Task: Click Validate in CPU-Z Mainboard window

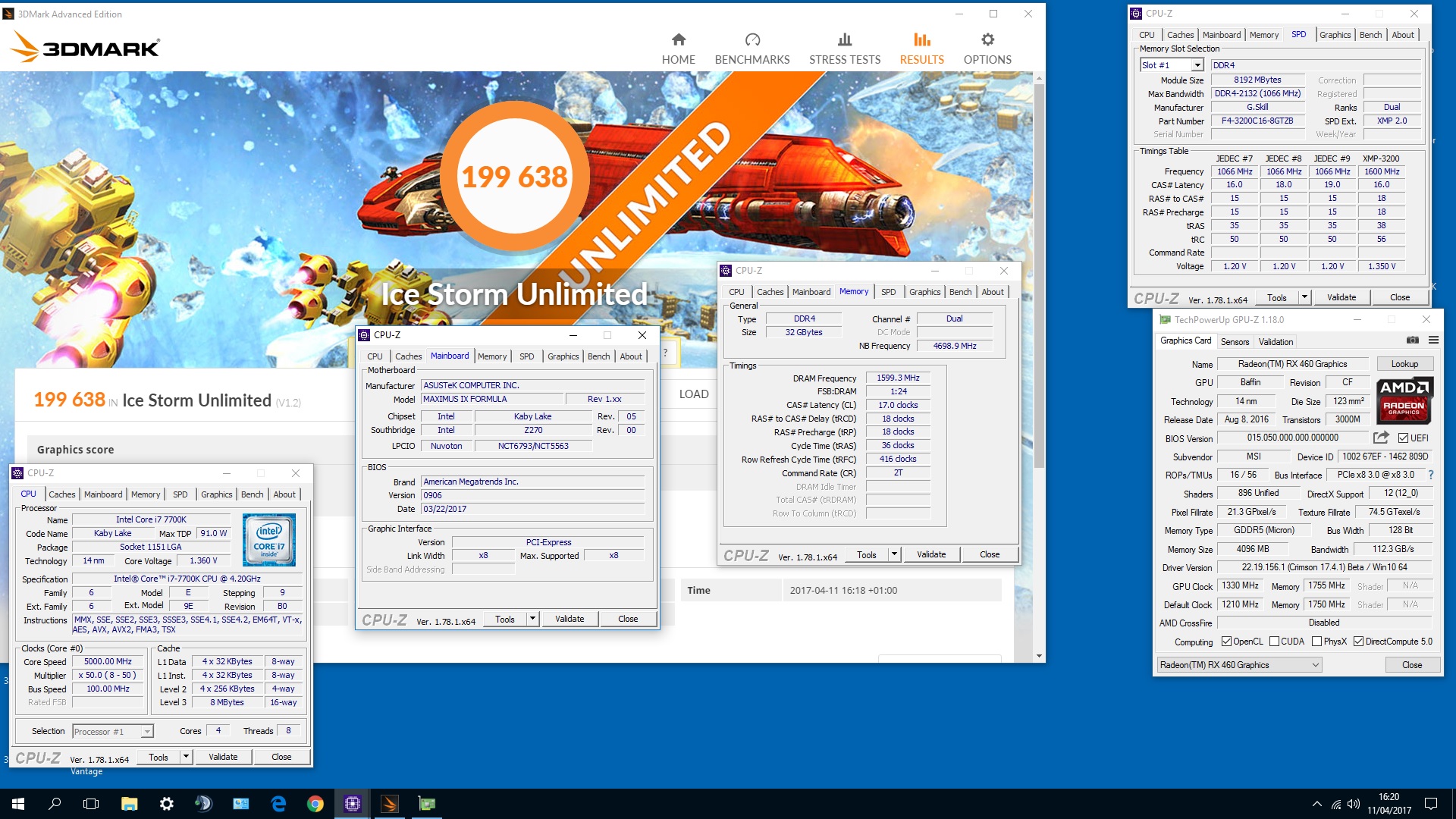Action: [x=569, y=619]
